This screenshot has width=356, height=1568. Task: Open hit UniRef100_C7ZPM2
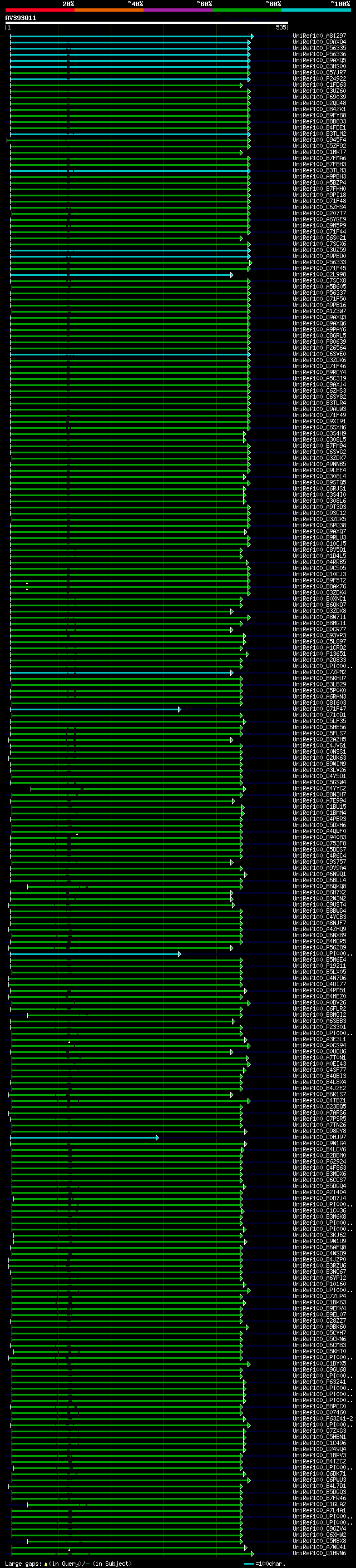(319, 672)
